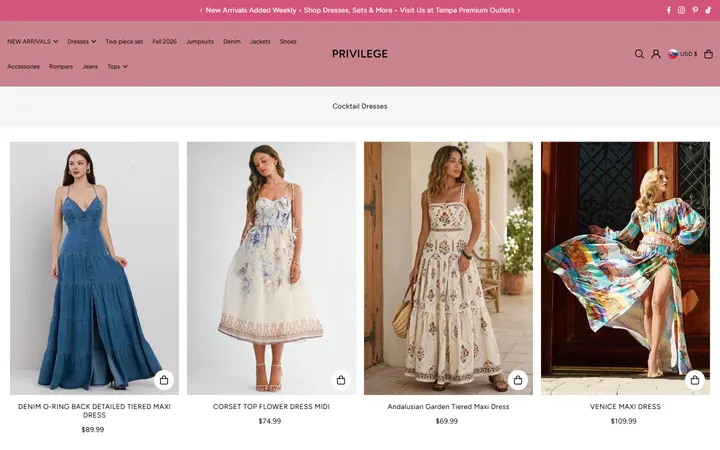The width and height of the screenshot is (720, 450).
Task: Open CORSET TOP FLOWER DRESS MIDI title
Action: (x=271, y=406)
